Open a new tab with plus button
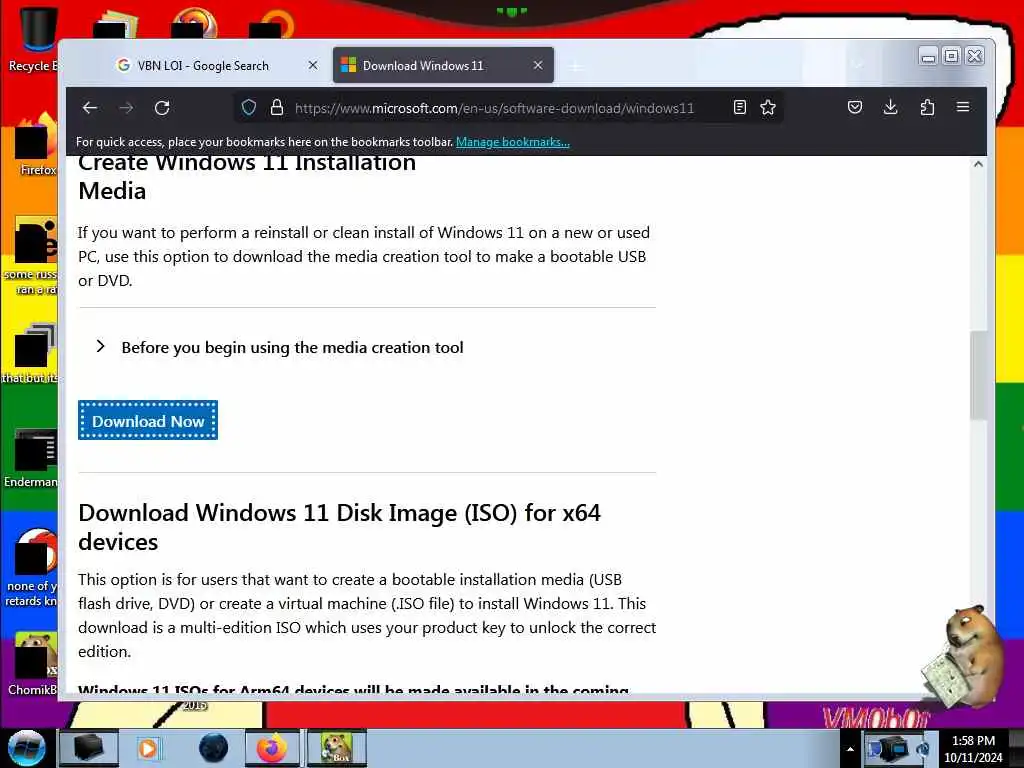 tap(575, 66)
